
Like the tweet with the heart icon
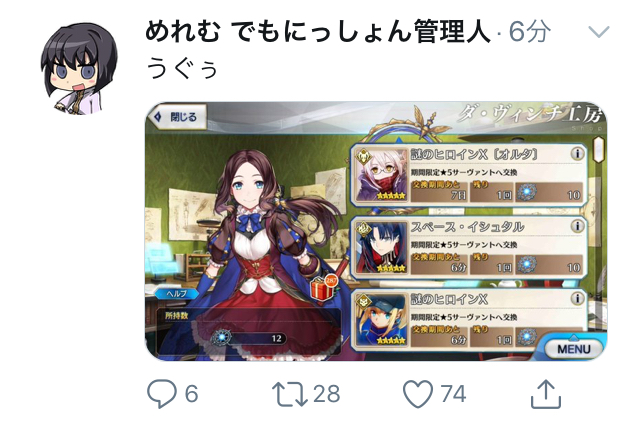(x=418, y=394)
